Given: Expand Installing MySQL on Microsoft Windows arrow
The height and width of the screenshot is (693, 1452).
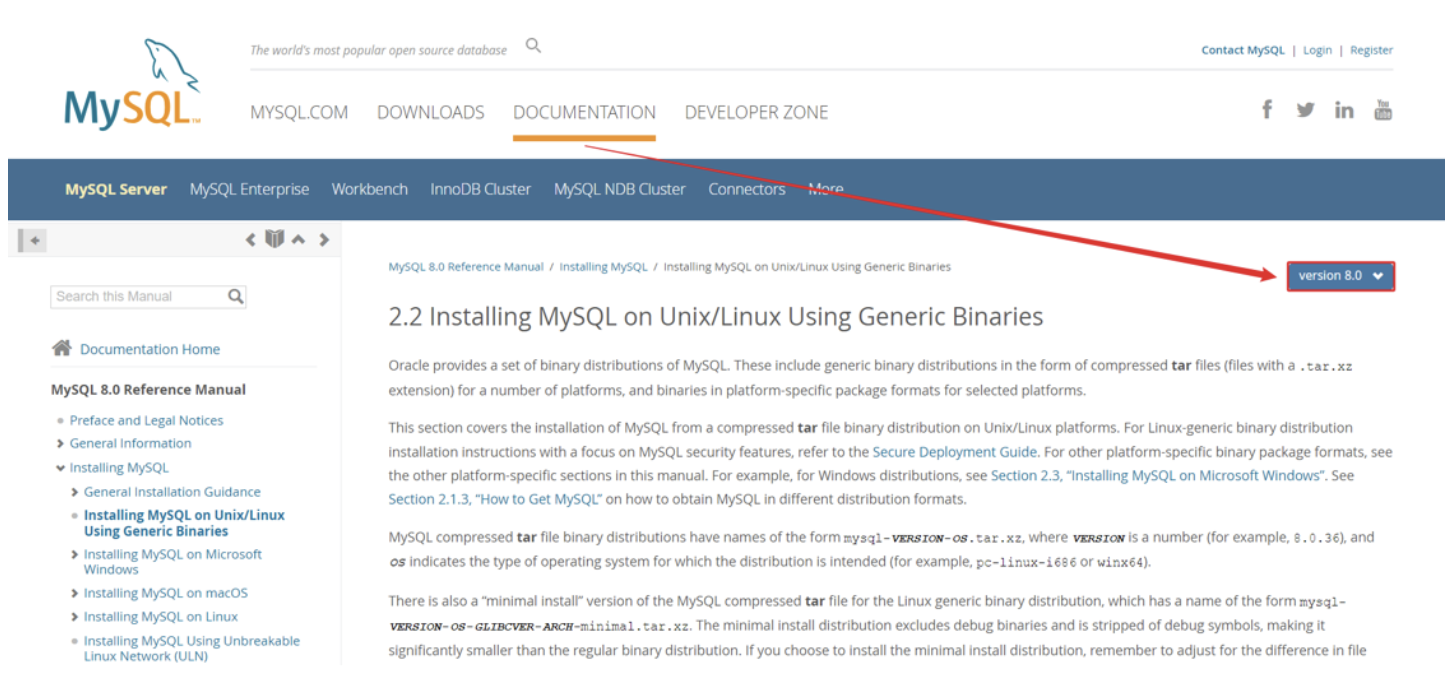Looking at the screenshot, I should coord(75,554).
